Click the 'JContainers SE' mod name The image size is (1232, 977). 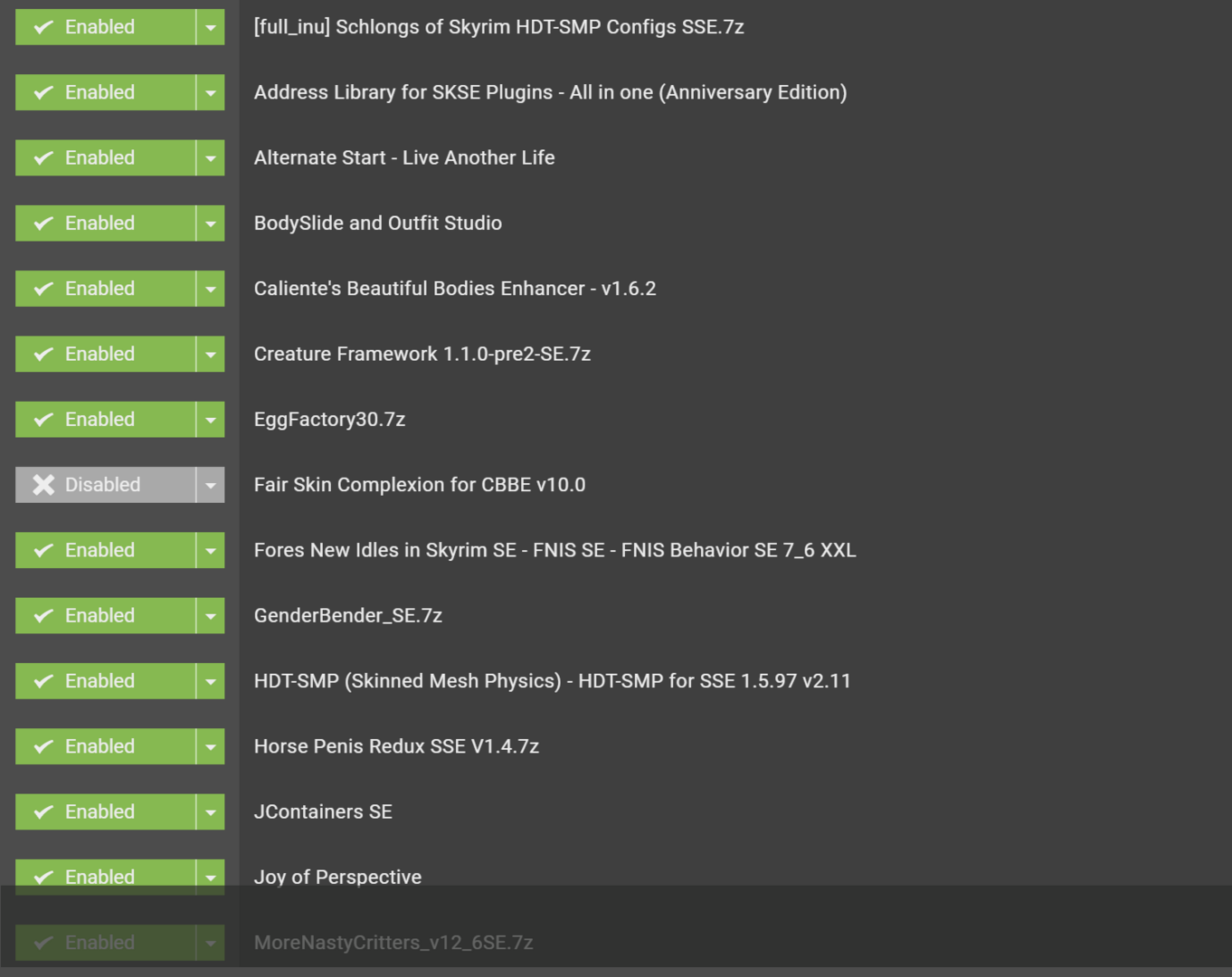point(323,812)
